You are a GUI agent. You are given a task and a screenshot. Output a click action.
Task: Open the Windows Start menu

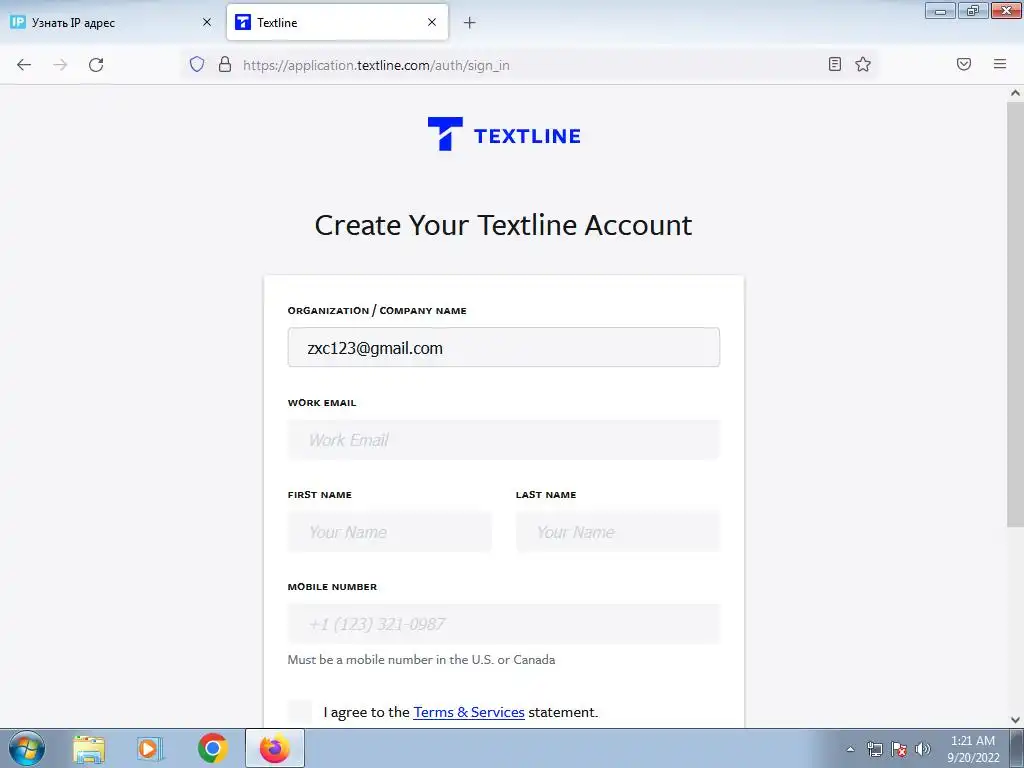27,748
